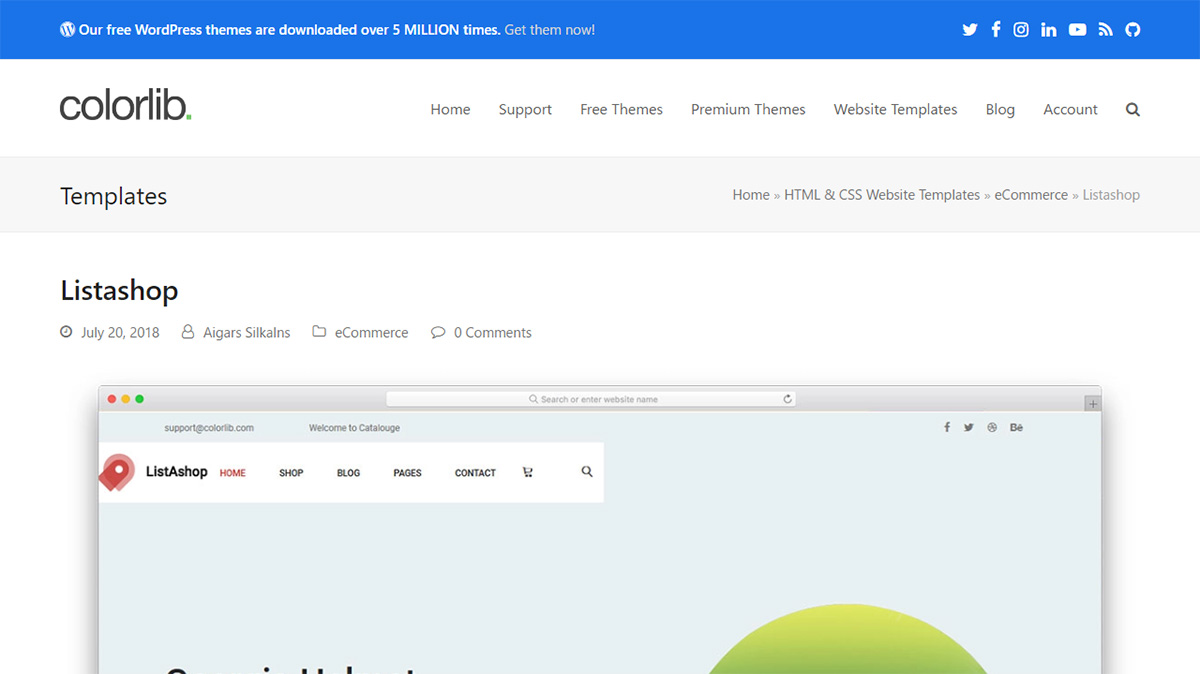This screenshot has width=1200, height=674.
Task: Click Welcome to Catalouge text in preview
Action: click(x=354, y=428)
